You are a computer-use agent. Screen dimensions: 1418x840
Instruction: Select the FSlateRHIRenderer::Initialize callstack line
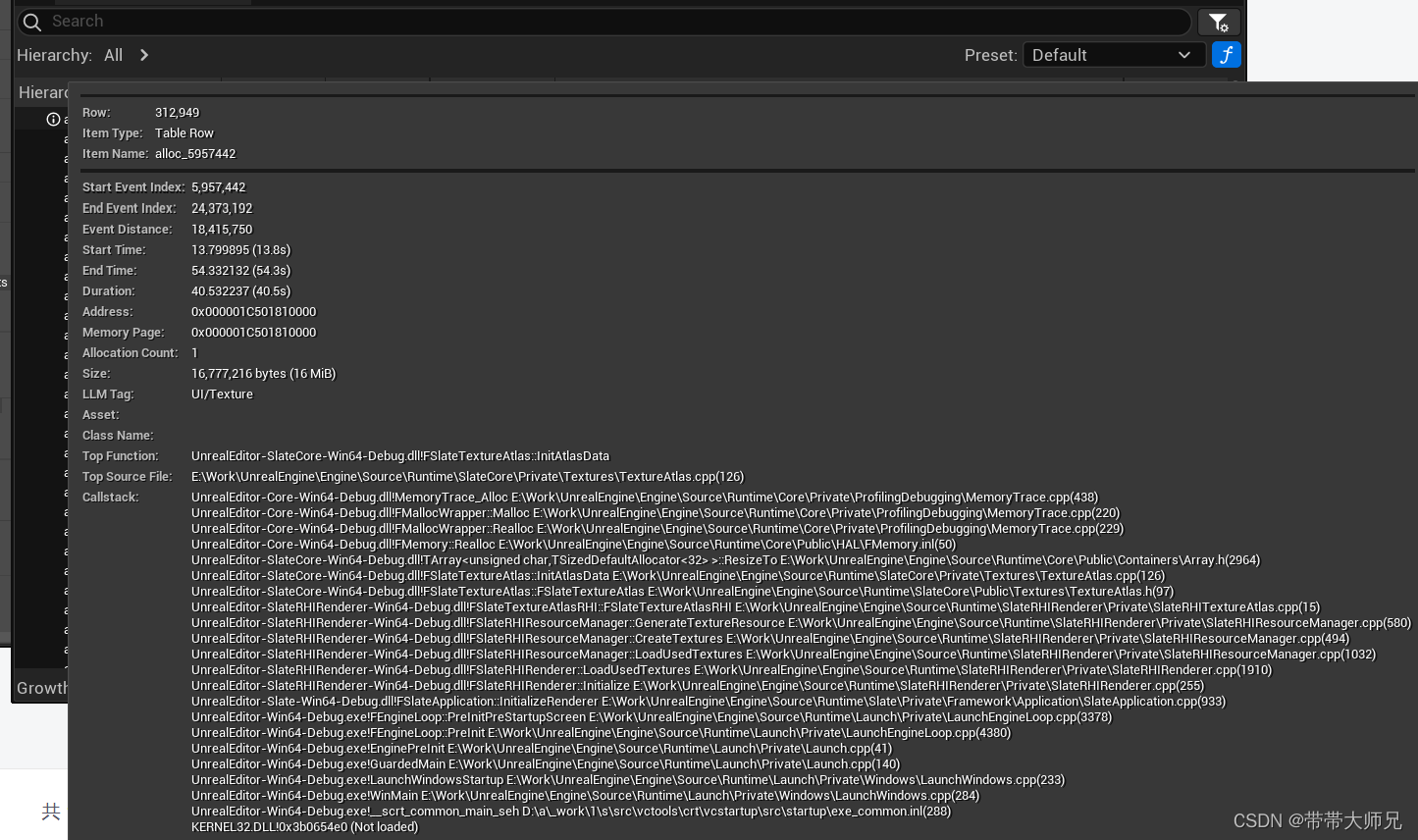click(698, 686)
